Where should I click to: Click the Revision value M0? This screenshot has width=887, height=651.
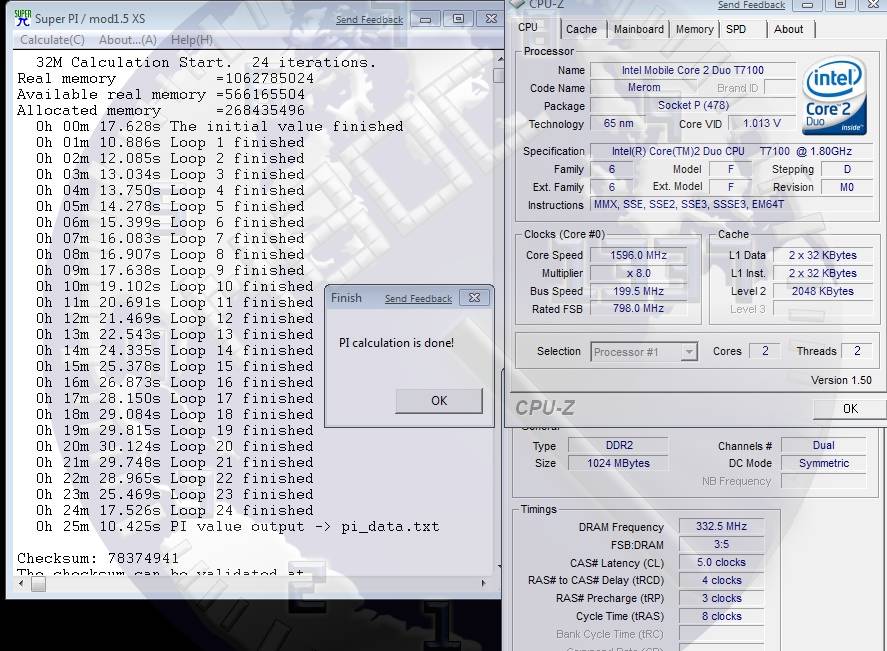(847, 187)
